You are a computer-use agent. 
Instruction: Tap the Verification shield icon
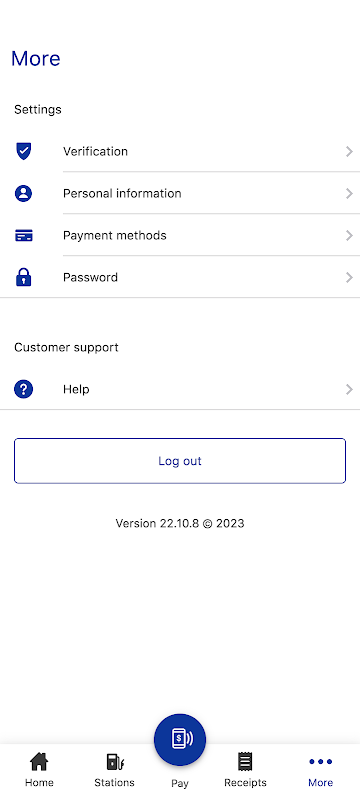(x=23, y=152)
